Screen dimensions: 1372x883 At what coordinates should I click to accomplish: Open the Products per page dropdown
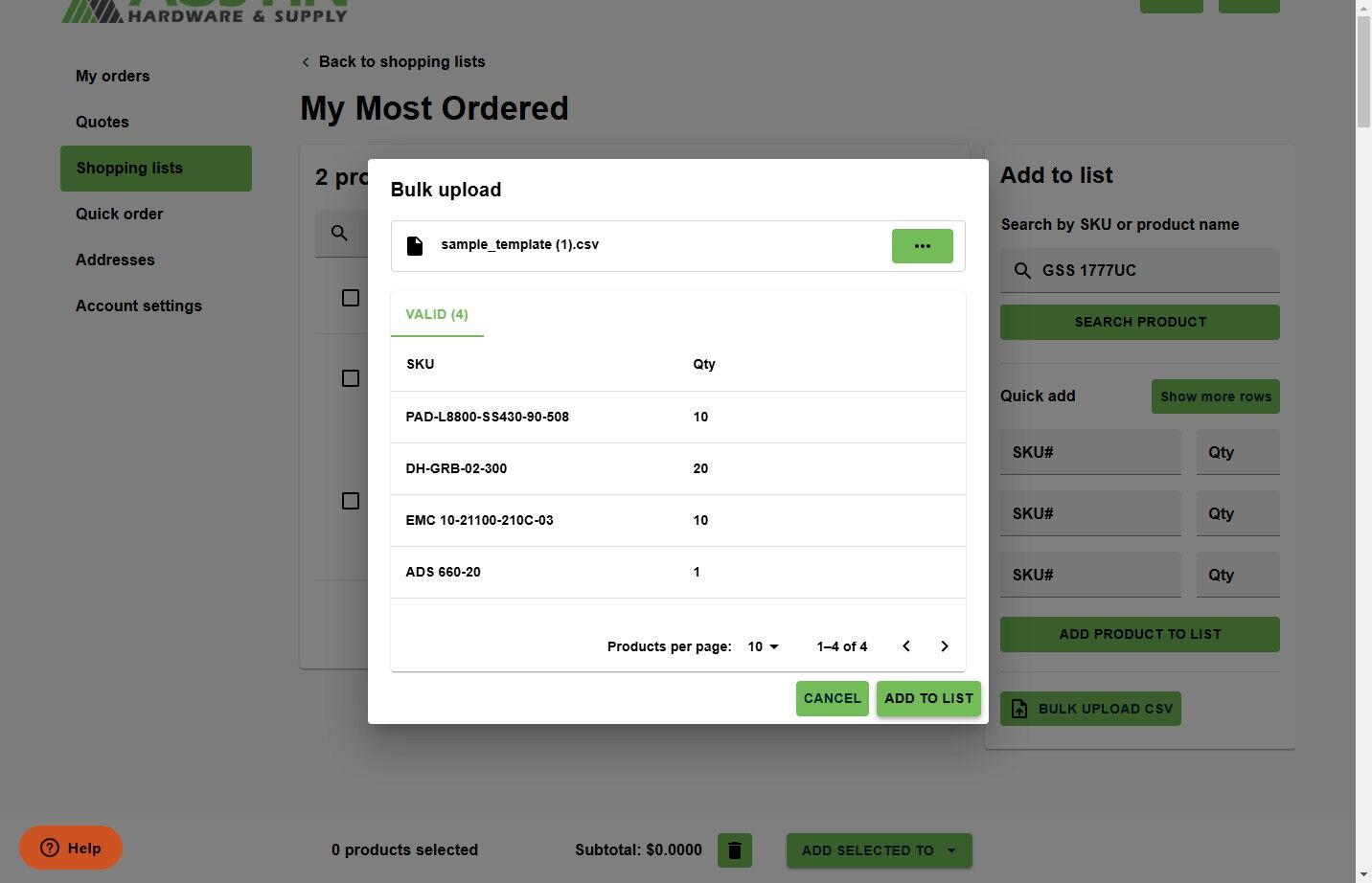(x=763, y=646)
